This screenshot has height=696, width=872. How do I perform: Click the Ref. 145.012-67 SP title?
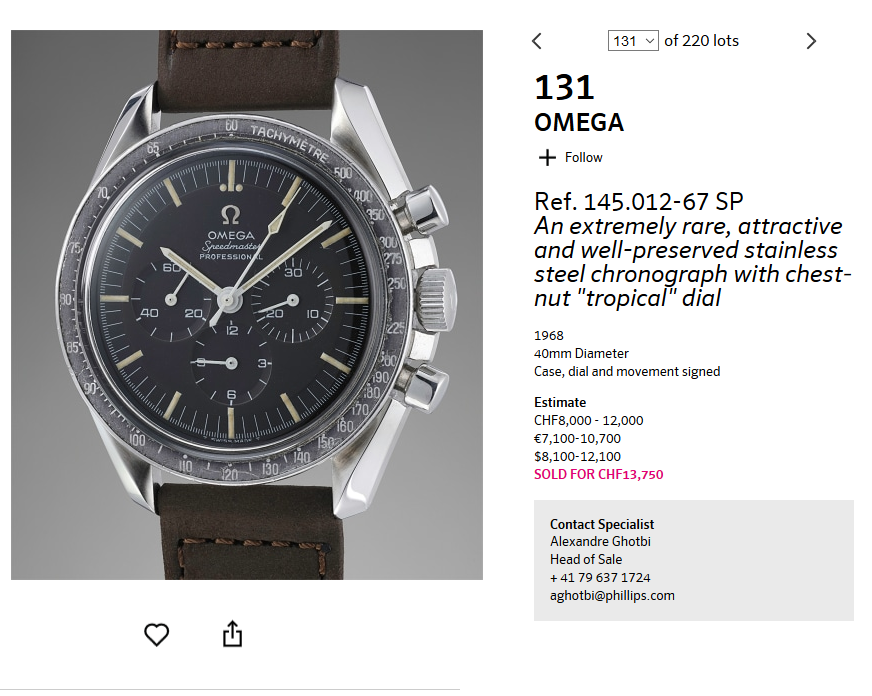(x=638, y=201)
